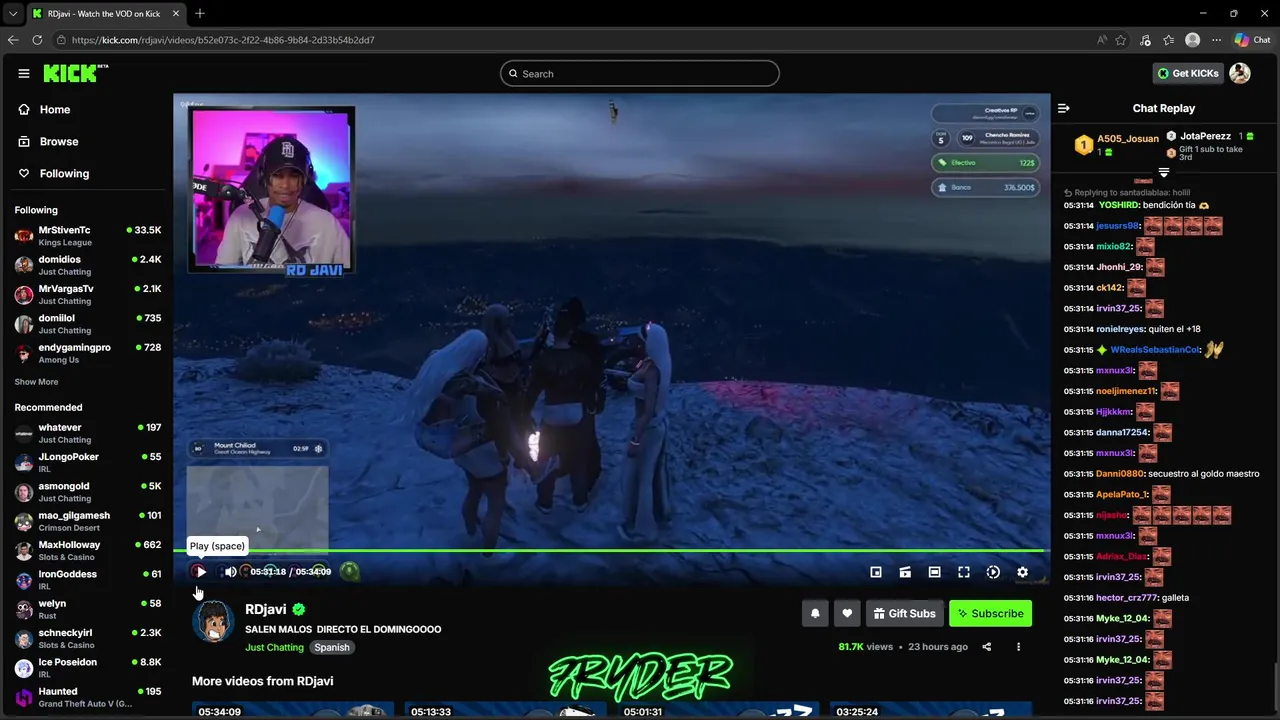Open the browser three-dot settings menu

(x=1216, y=40)
